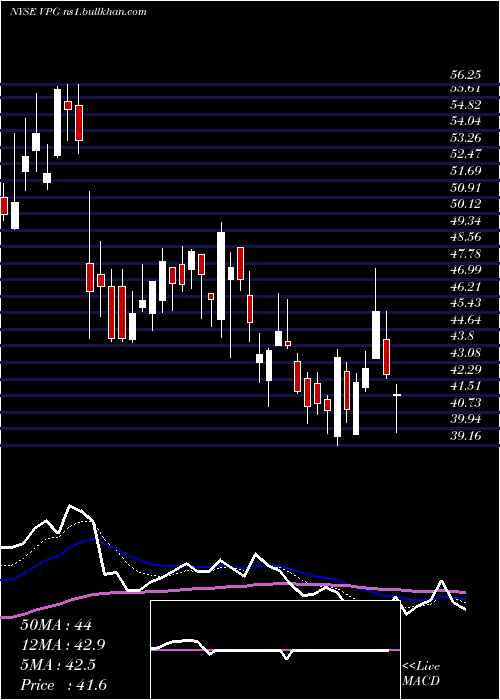This screenshot has height=700, width=500.
Task: Click the 46.99 price axis label
Action: coord(466,270)
